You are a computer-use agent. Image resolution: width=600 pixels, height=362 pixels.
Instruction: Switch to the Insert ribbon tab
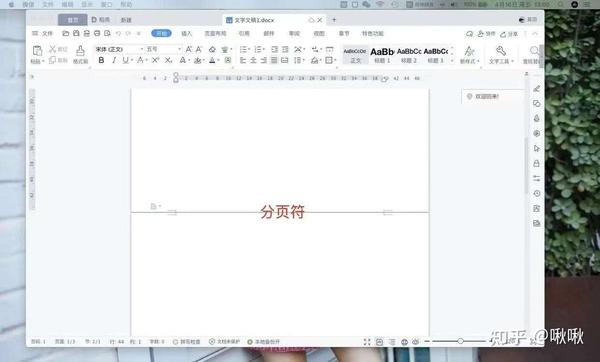(186, 34)
